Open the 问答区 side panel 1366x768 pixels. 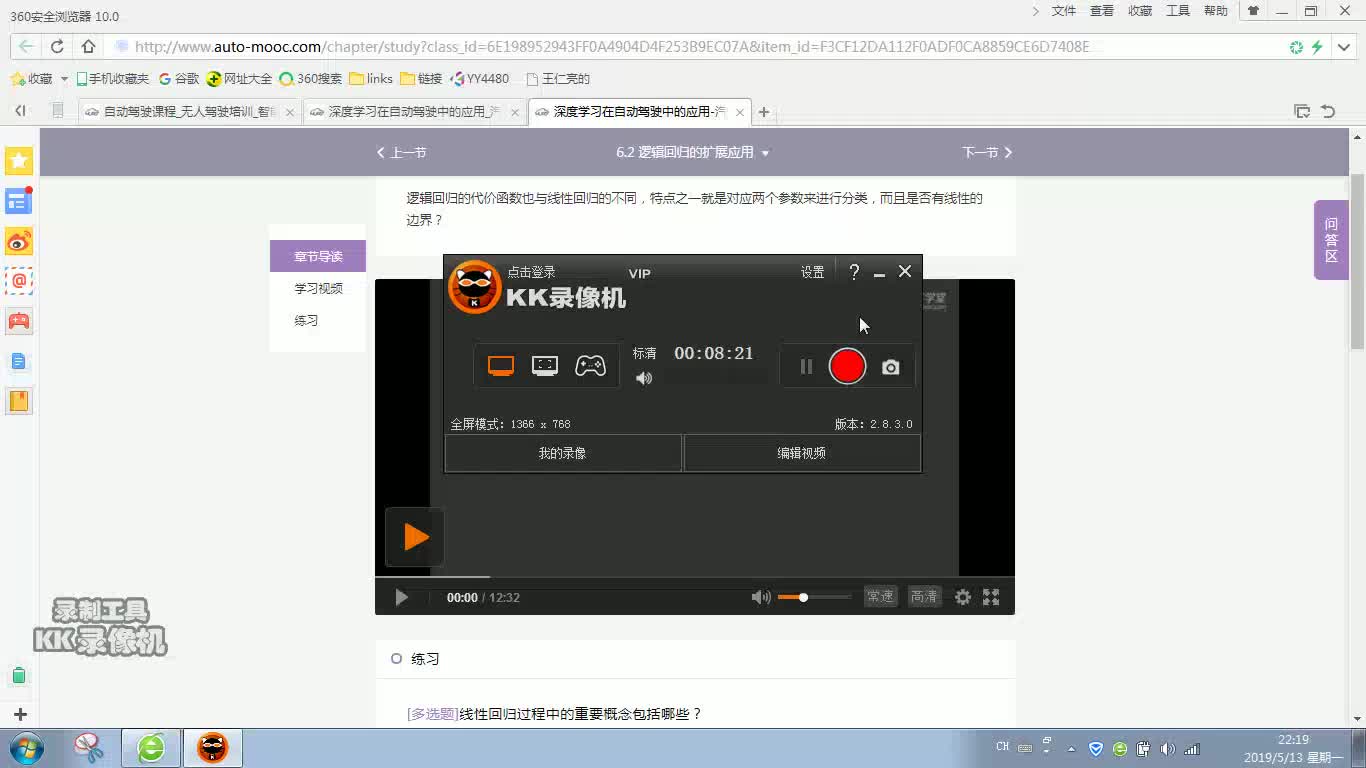click(x=1331, y=240)
